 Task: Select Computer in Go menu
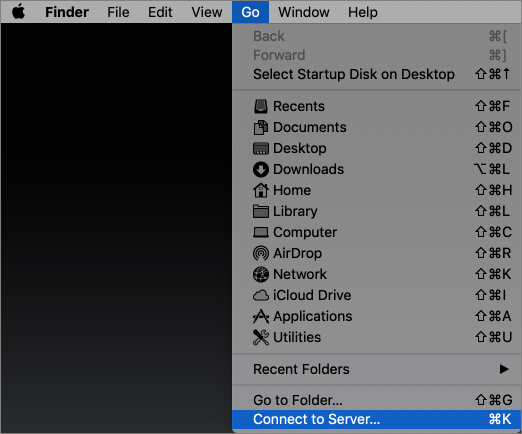click(377, 232)
